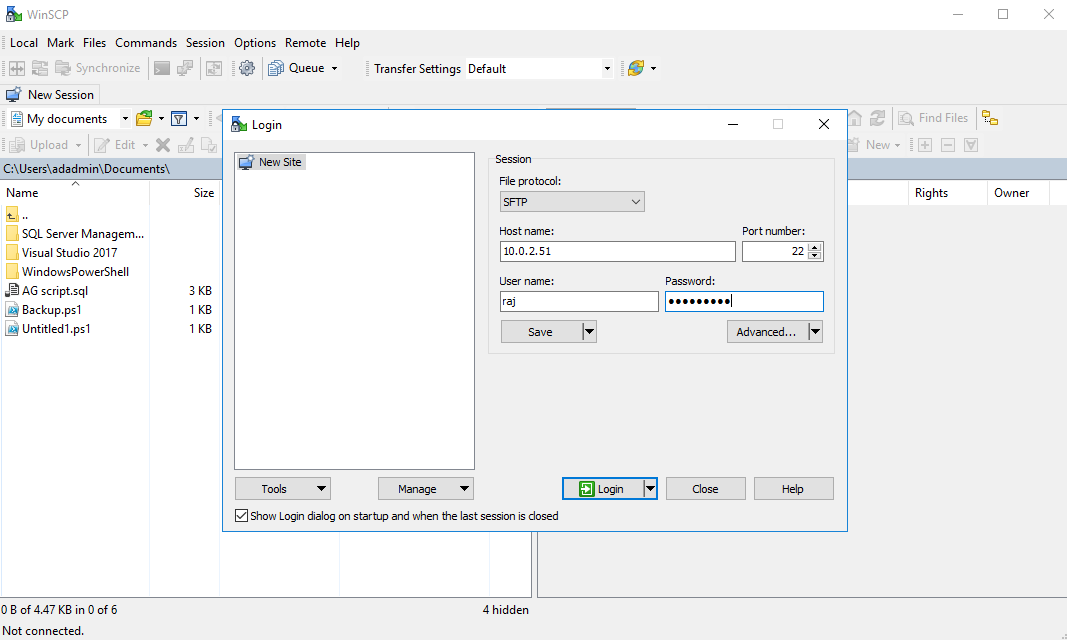Screen dimensions: 1067x640
Task: Toggle Show Login dialog on startup checkbox
Action: tap(242, 516)
